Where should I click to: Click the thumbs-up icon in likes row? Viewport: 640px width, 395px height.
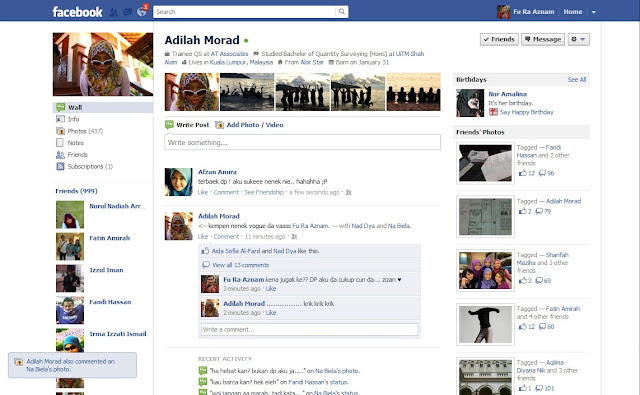205,251
